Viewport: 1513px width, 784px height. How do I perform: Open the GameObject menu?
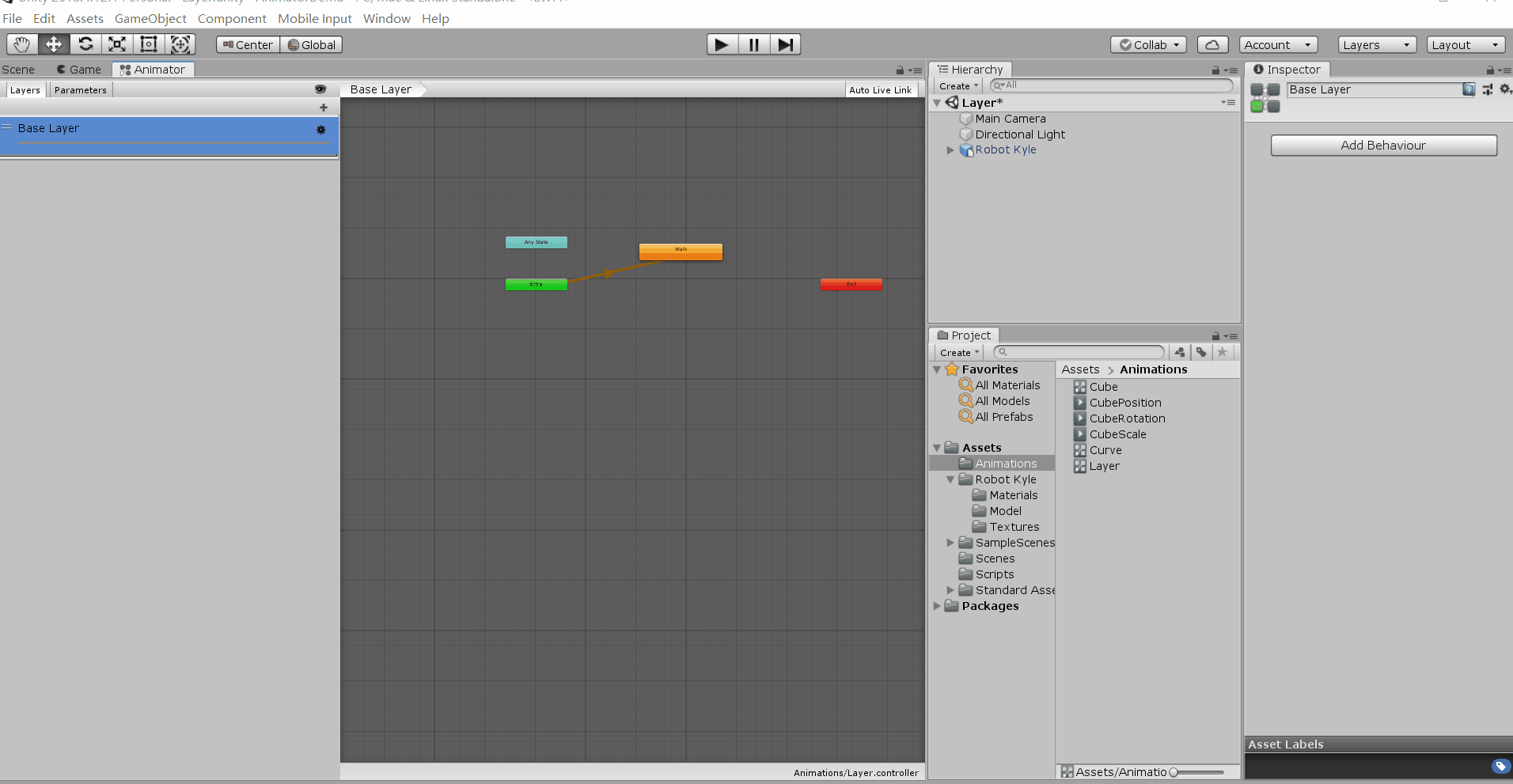click(x=150, y=18)
